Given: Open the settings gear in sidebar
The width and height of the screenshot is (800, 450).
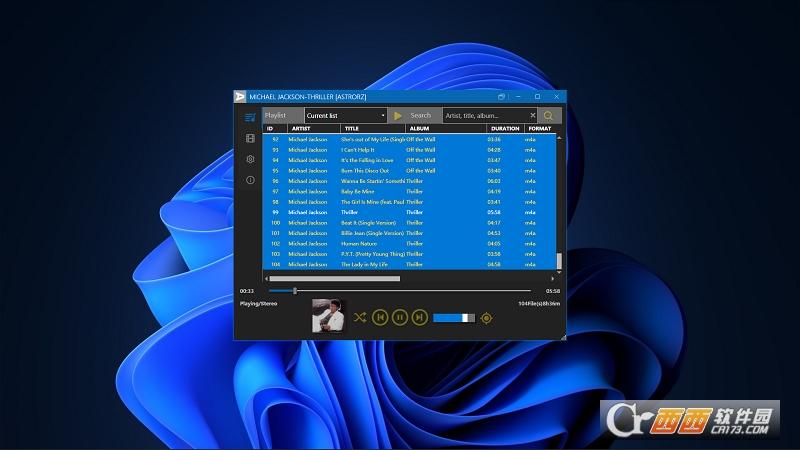Looking at the screenshot, I should tap(250, 159).
